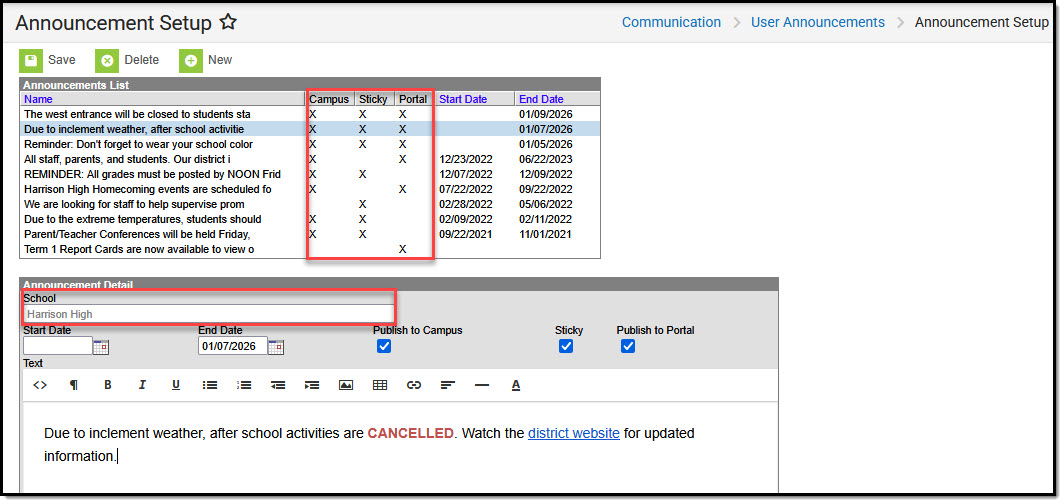Click the 02/09/2022 start date cell
The width and height of the screenshot is (1064, 504).
coord(466,219)
